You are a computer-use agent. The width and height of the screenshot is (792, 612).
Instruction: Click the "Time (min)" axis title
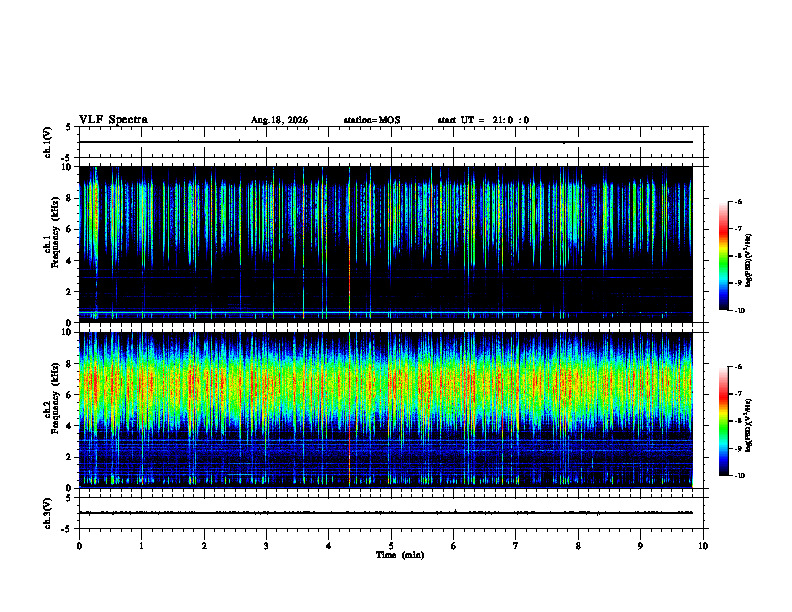pos(400,555)
